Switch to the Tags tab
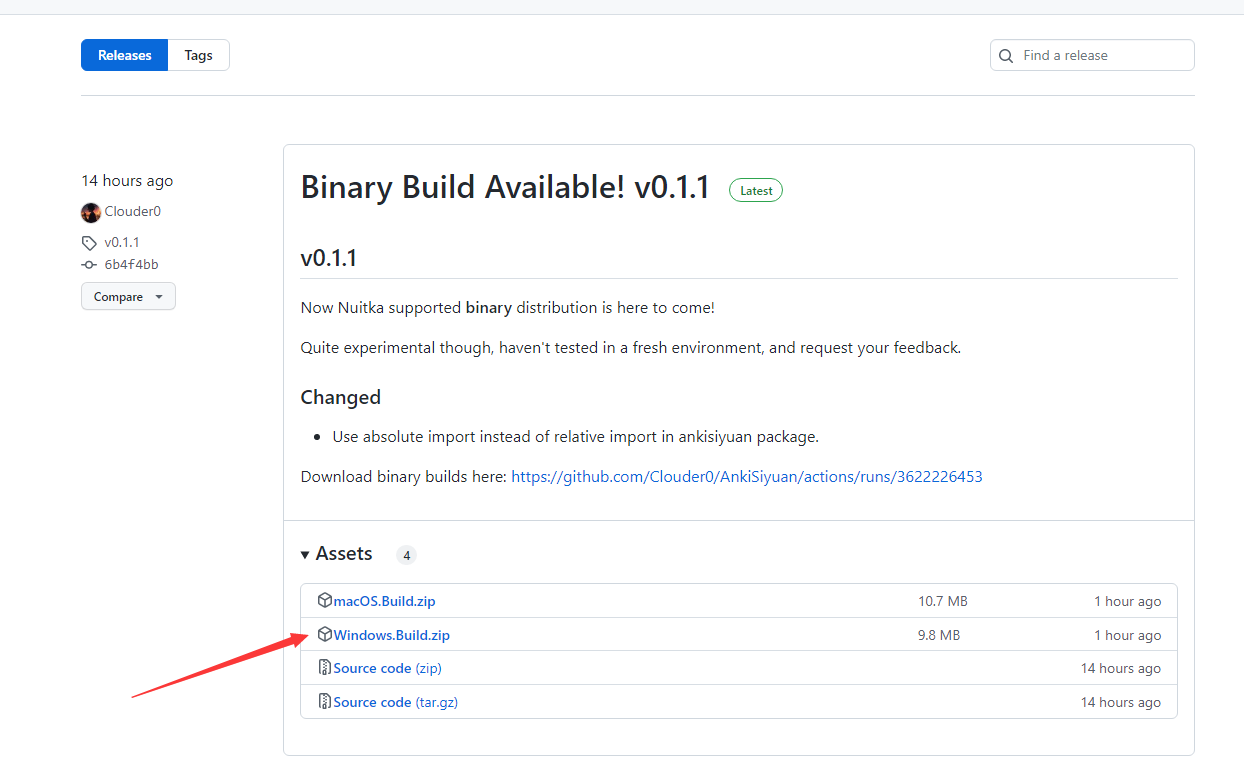1244x771 pixels. click(198, 55)
